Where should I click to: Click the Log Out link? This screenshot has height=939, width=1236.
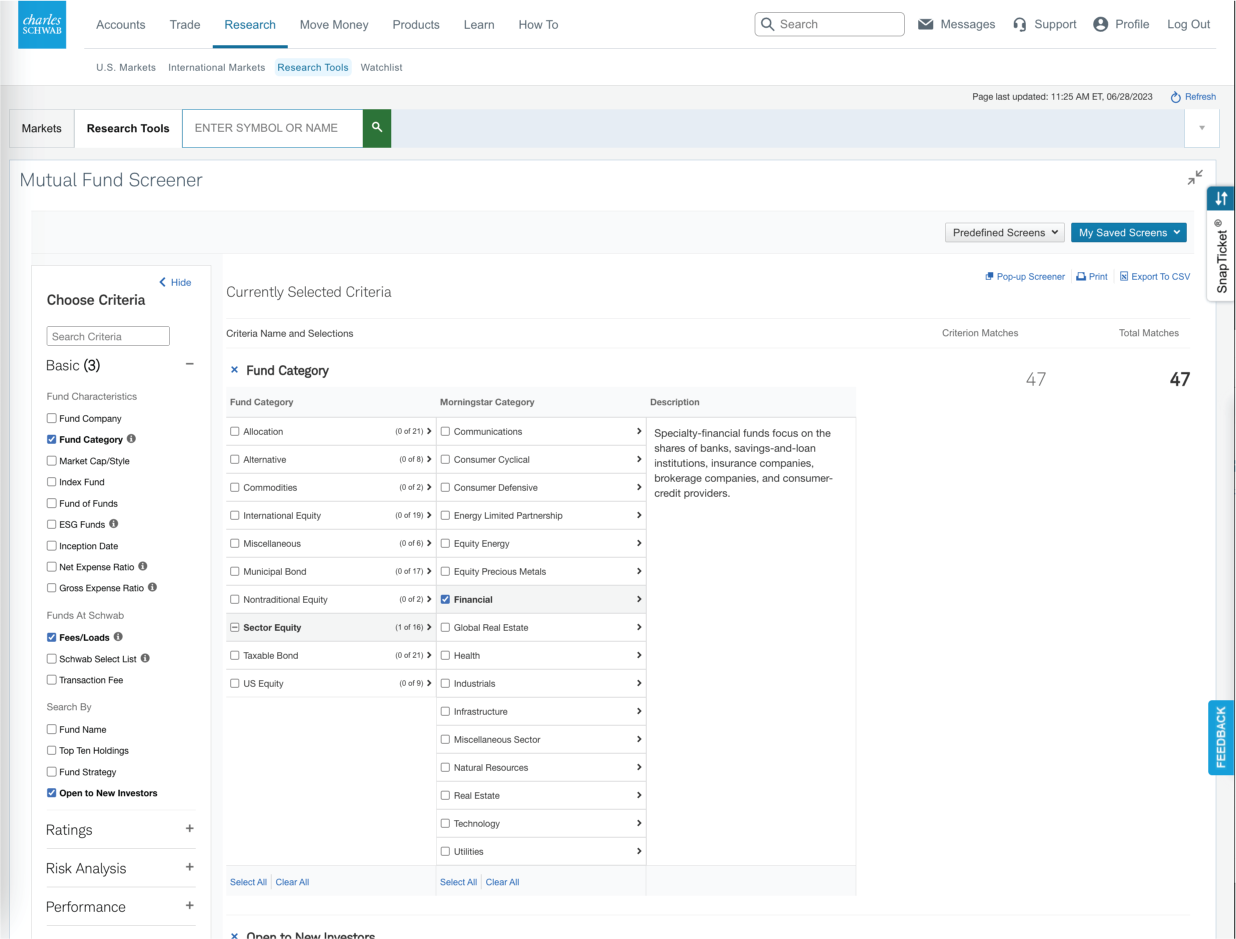1189,24
